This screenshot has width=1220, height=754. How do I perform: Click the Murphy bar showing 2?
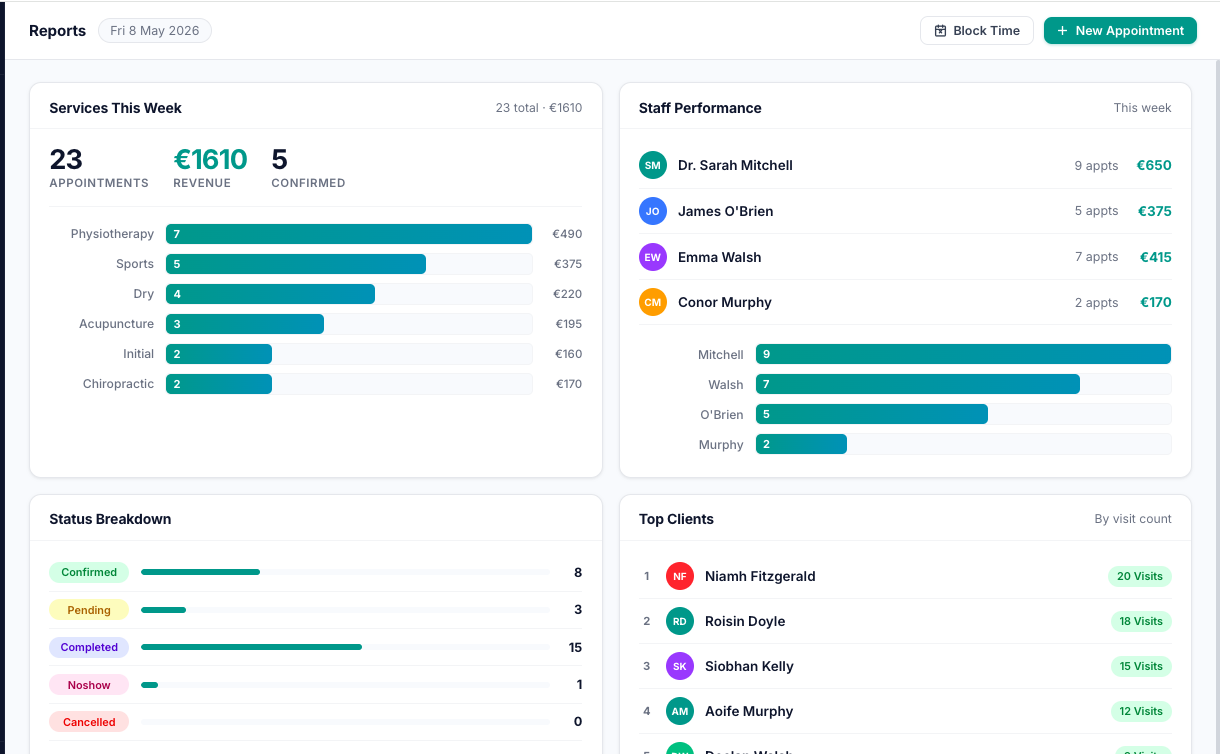point(801,444)
